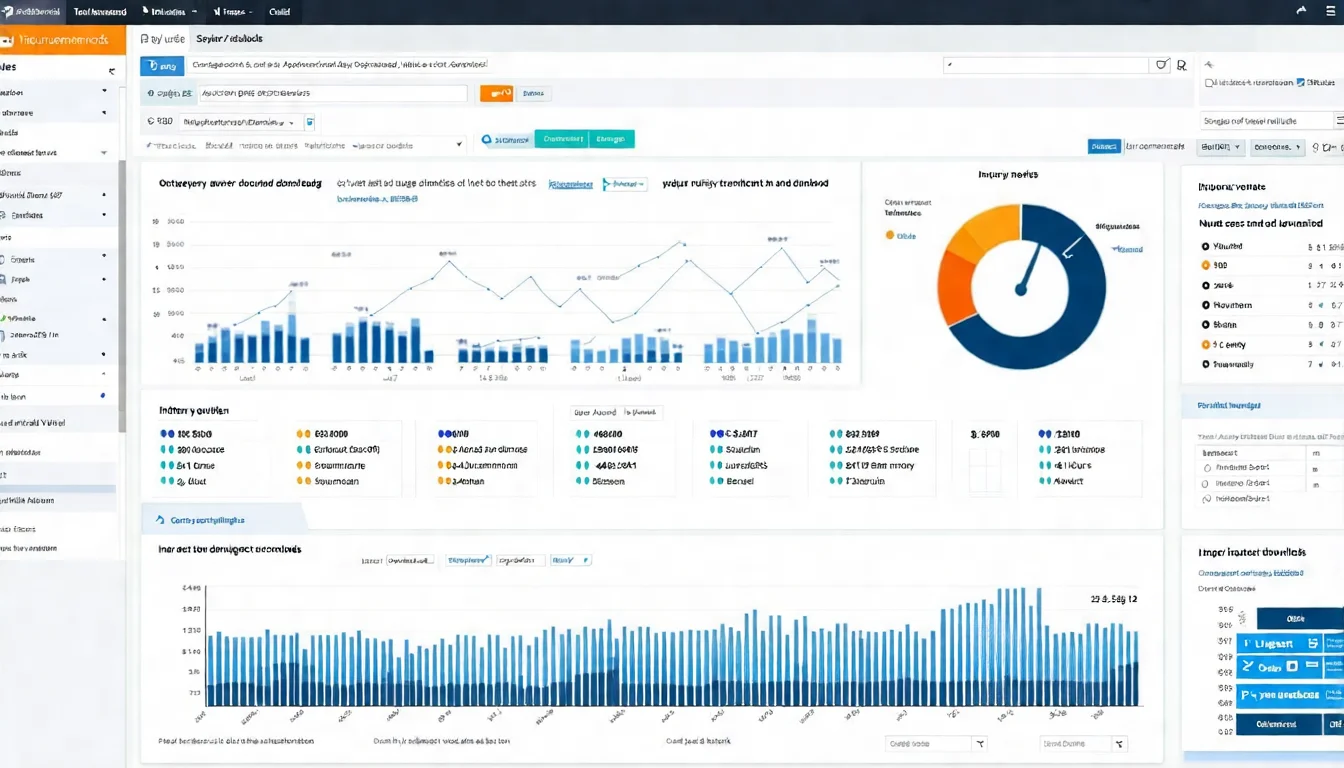This screenshot has height=768, width=1344.
Task: Tick the unchecked checkbox in the upper-right panel
Action: tap(1210, 83)
